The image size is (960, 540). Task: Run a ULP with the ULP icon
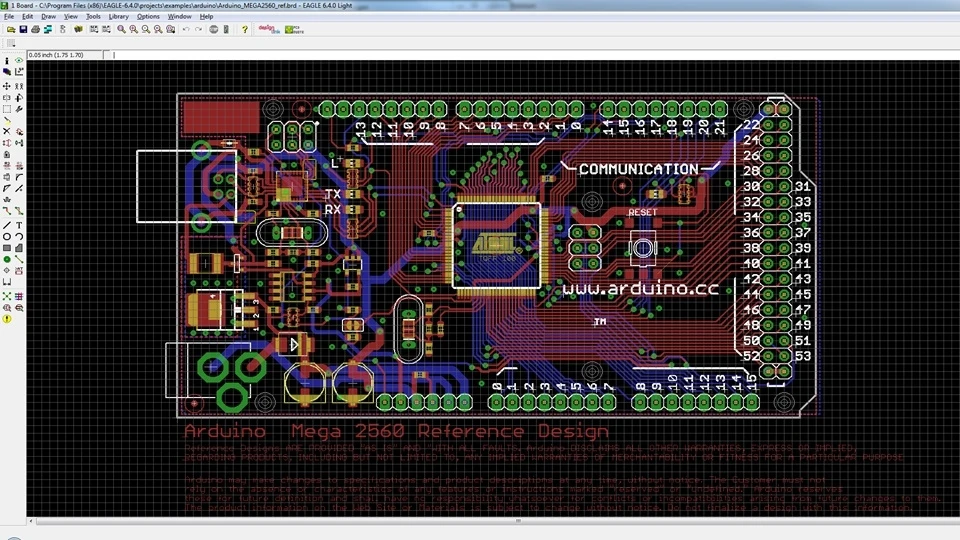(x=106, y=29)
